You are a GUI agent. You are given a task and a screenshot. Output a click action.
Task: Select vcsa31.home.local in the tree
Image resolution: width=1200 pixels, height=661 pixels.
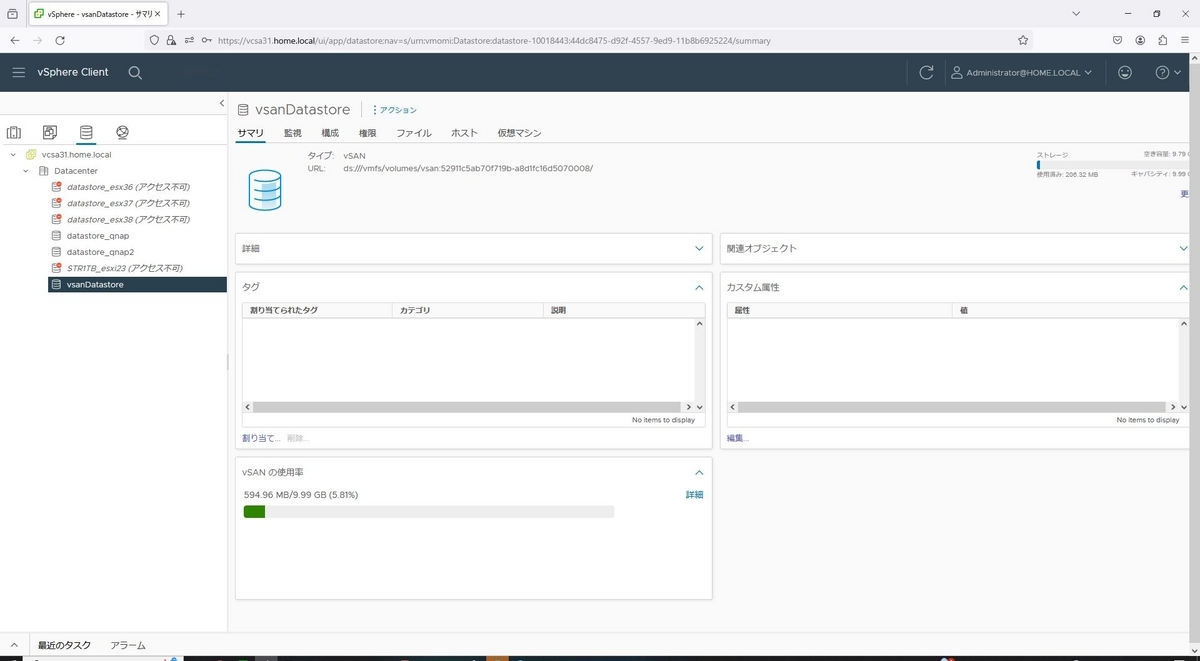pyautogui.click(x=76, y=155)
